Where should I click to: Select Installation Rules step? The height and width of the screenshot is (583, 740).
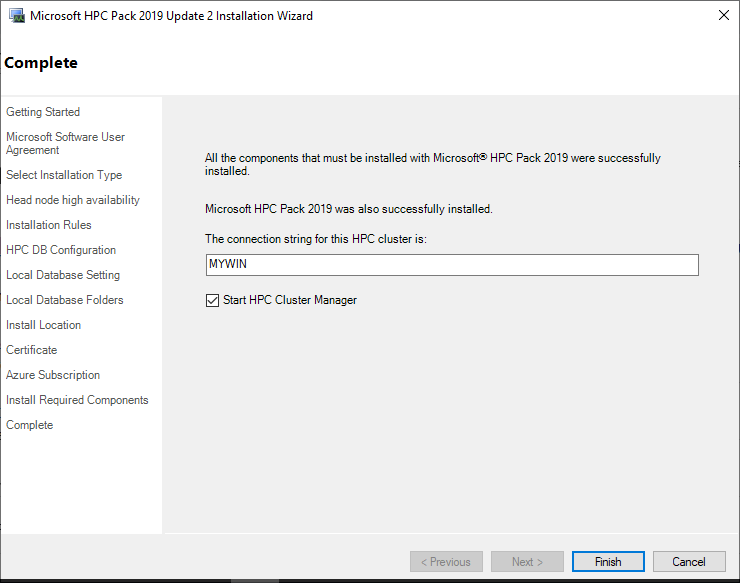click(49, 225)
